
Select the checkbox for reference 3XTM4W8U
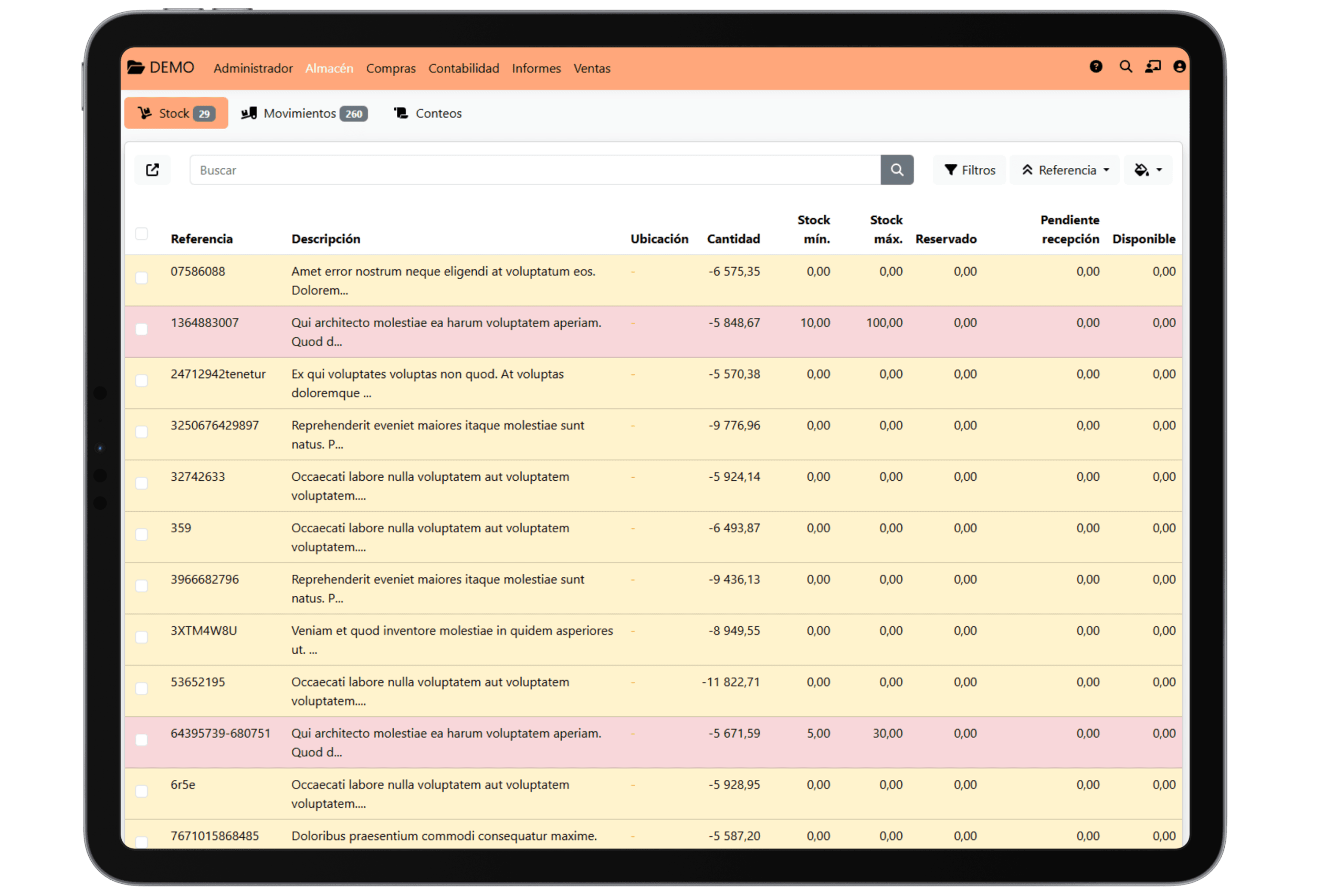pos(142,637)
